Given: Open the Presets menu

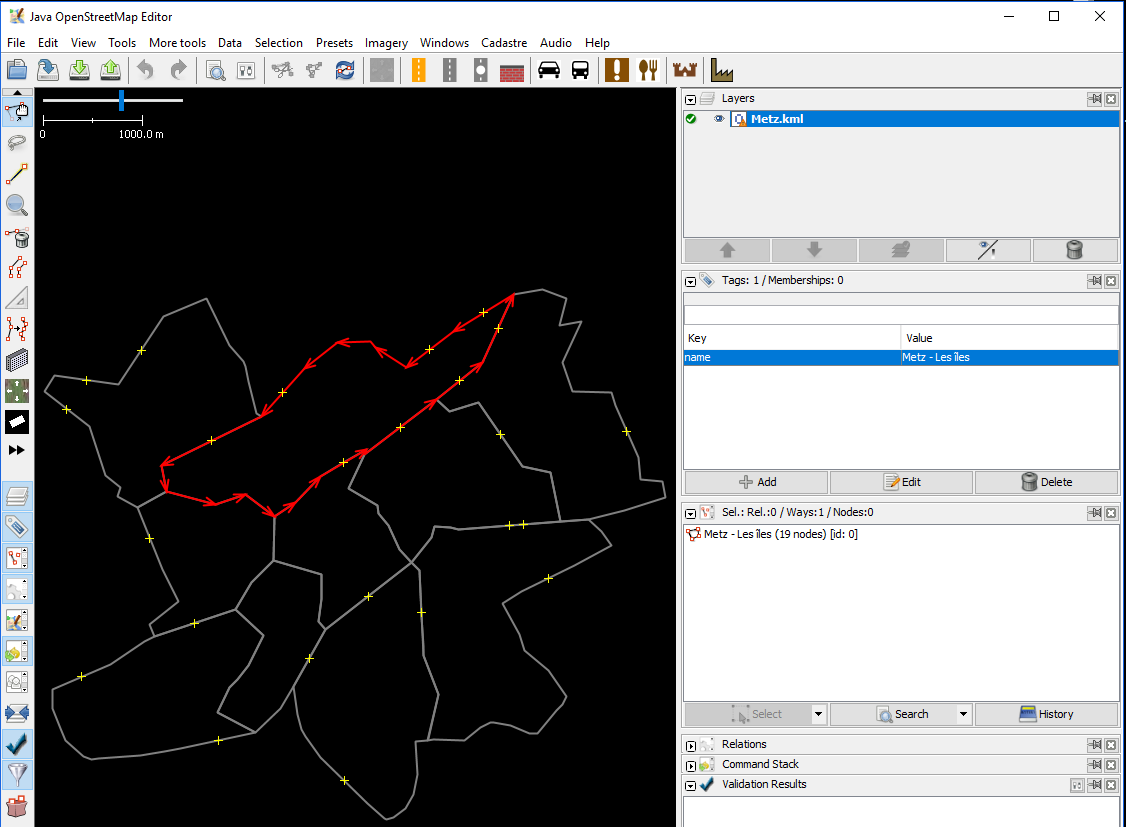Looking at the screenshot, I should (x=334, y=43).
